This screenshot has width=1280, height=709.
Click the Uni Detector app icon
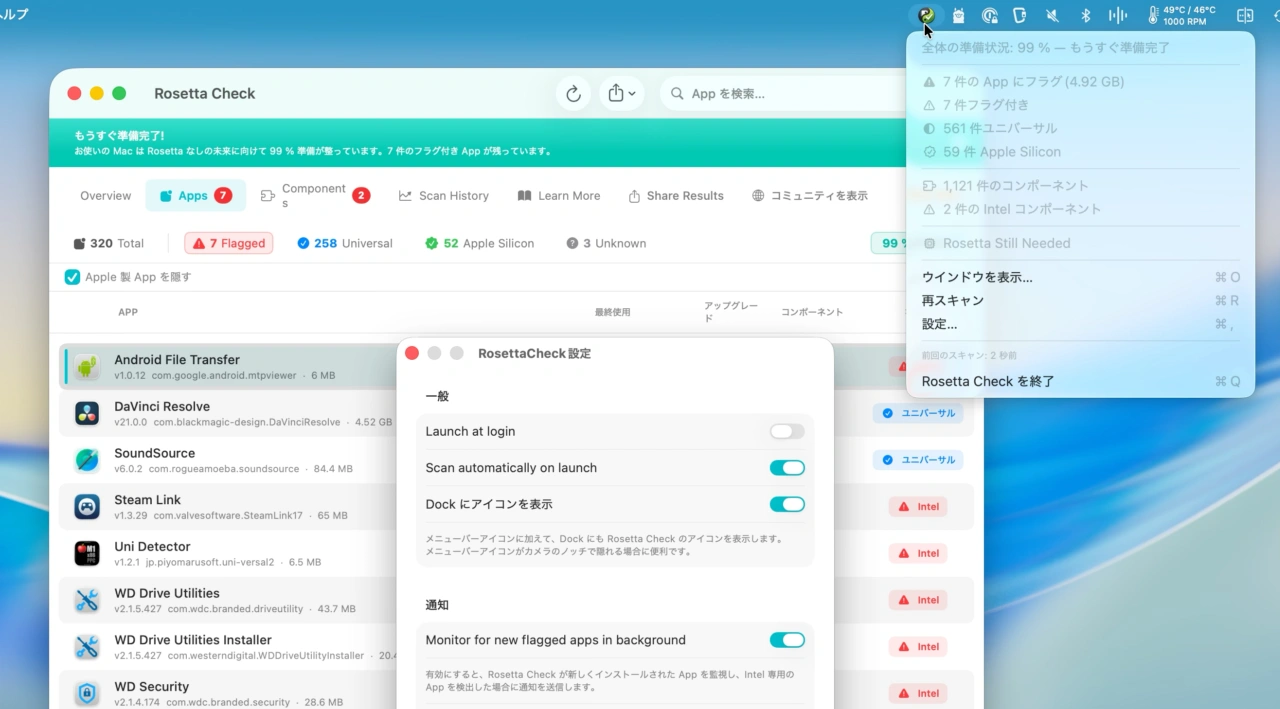point(87,553)
